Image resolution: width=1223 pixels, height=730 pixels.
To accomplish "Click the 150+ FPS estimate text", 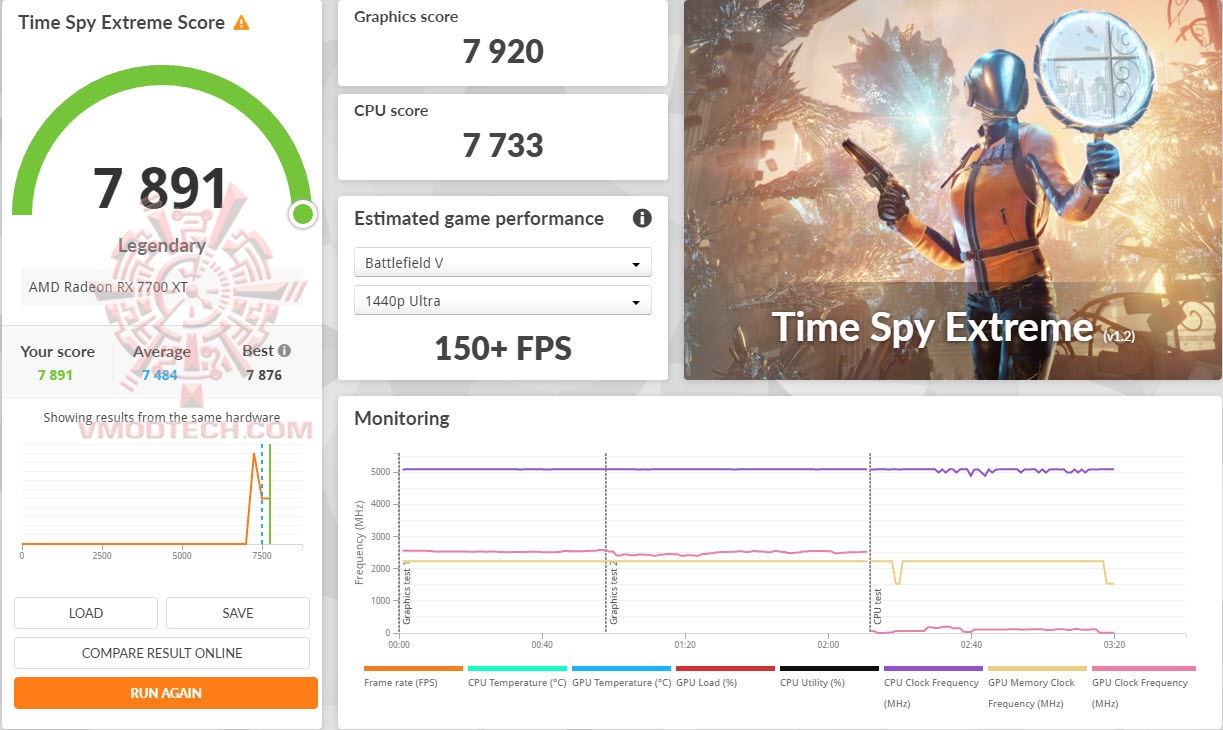I will click(503, 348).
